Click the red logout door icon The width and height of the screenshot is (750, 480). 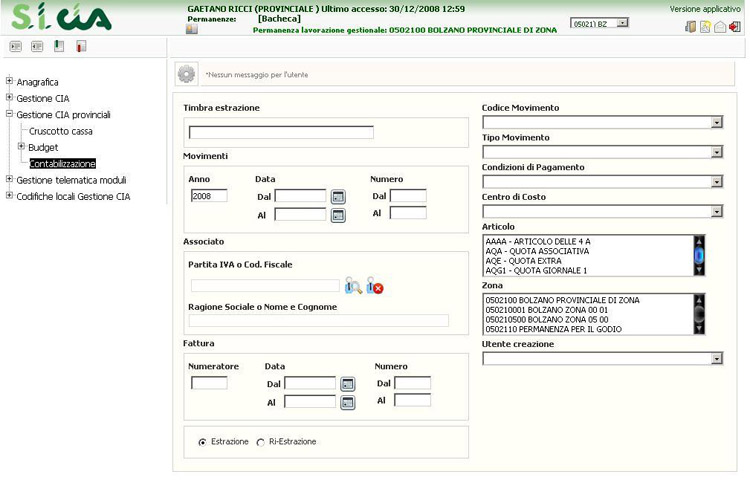click(735, 27)
